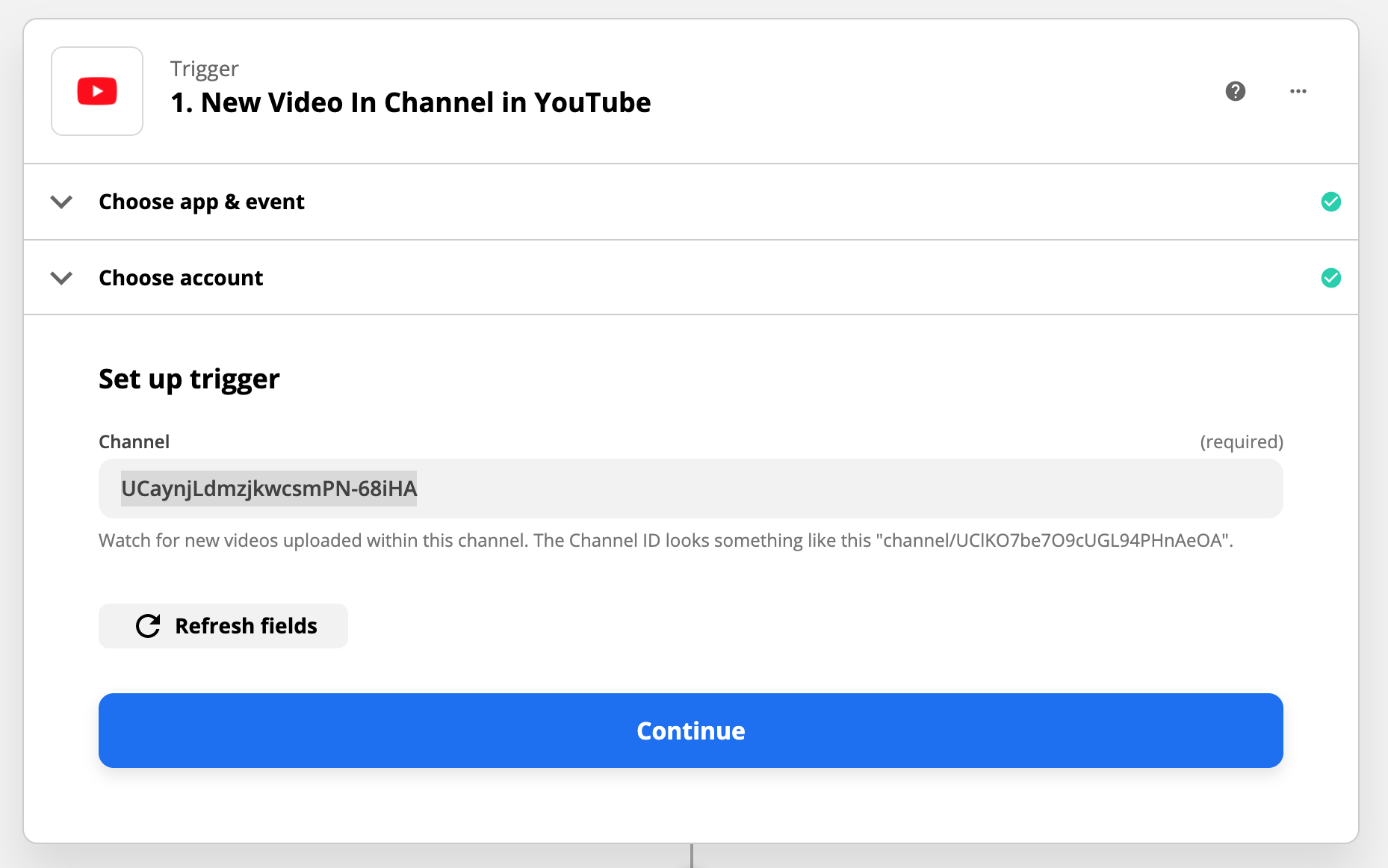Open the three-dot more options menu
The height and width of the screenshot is (868, 1388).
tap(1298, 91)
